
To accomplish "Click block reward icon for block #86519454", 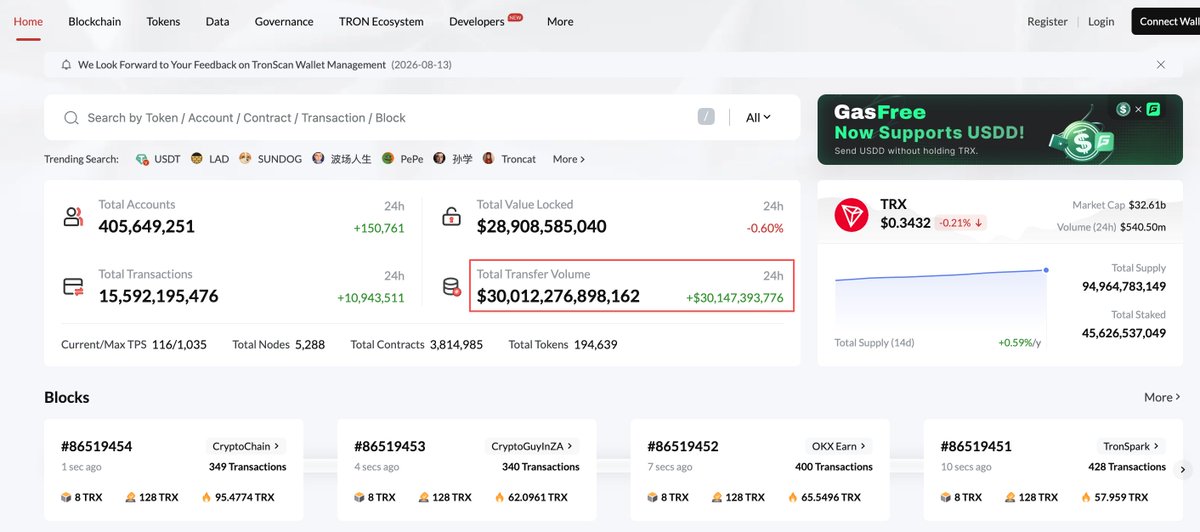I will 67,497.
